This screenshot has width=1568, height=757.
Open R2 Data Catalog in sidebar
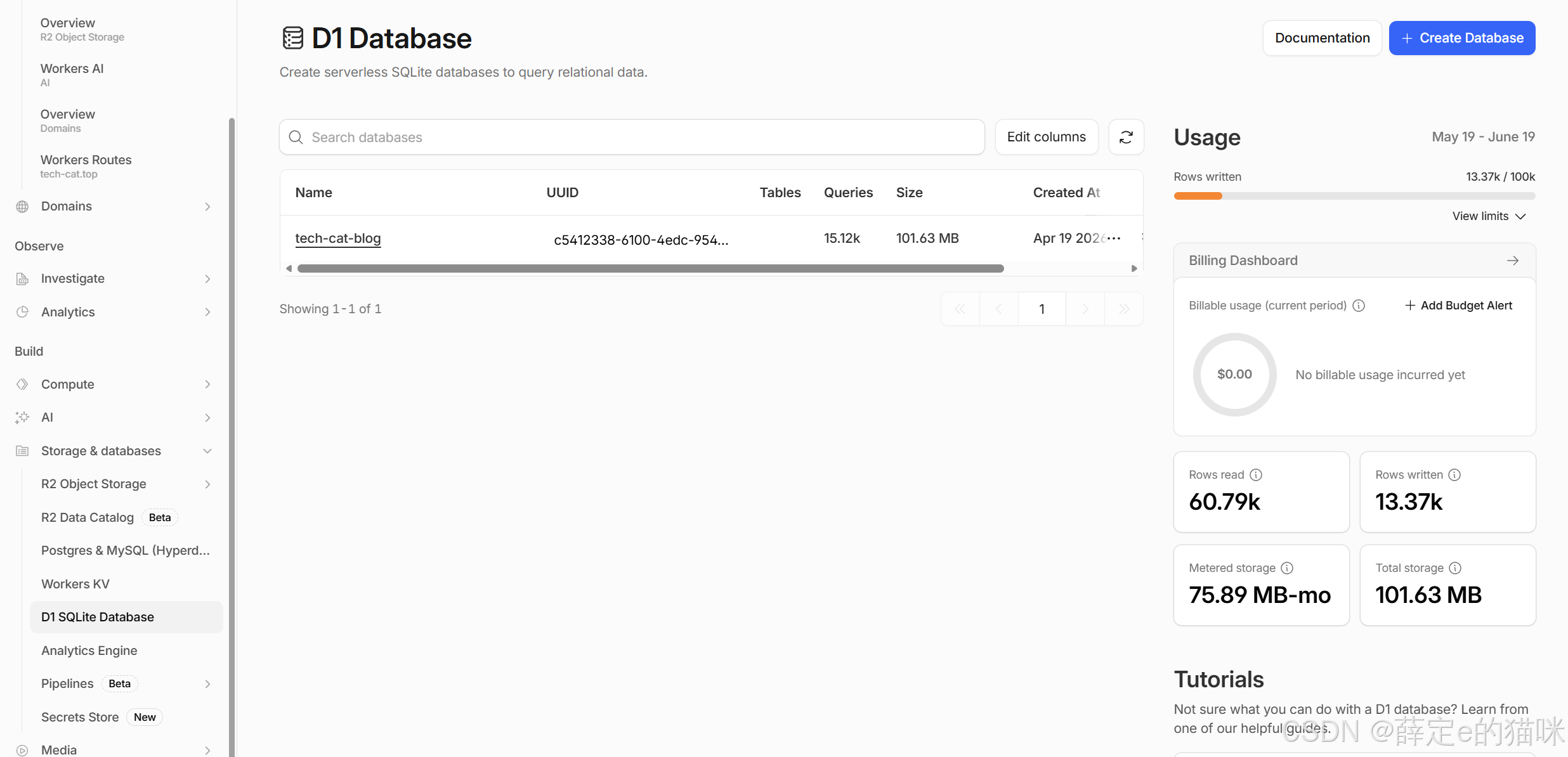88,517
